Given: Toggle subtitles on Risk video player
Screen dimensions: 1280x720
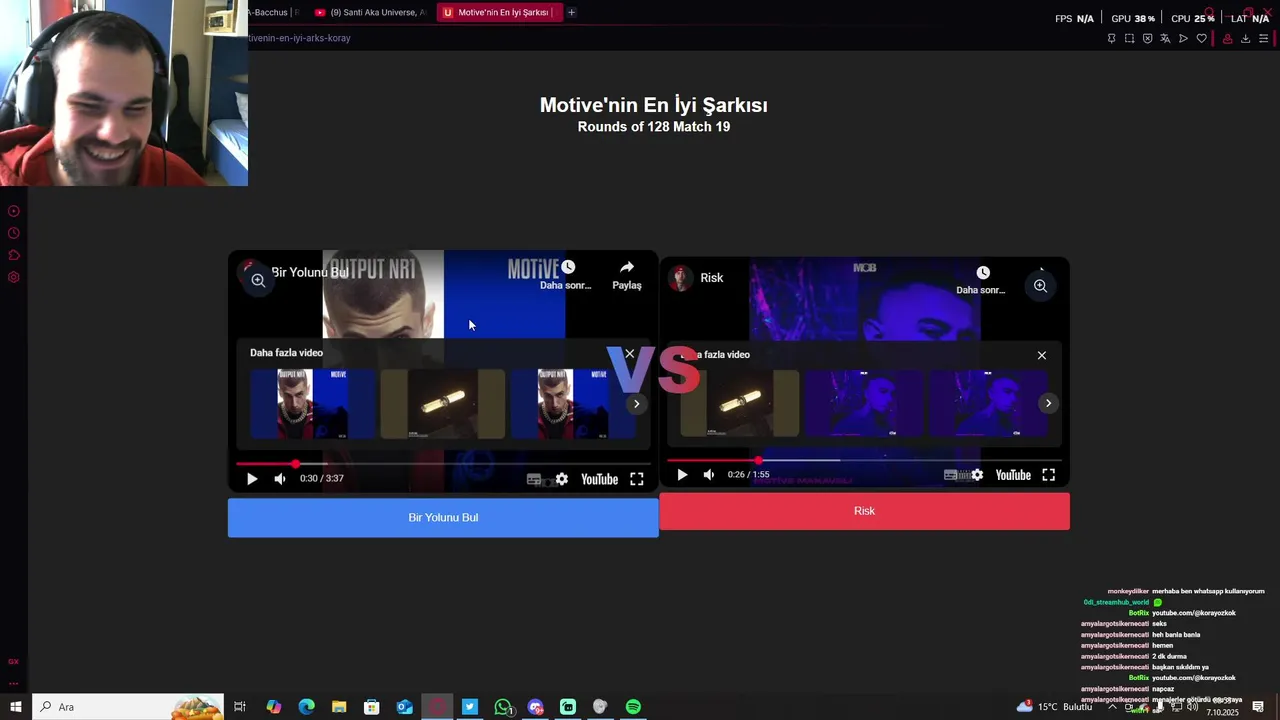Looking at the screenshot, I should (x=951, y=475).
